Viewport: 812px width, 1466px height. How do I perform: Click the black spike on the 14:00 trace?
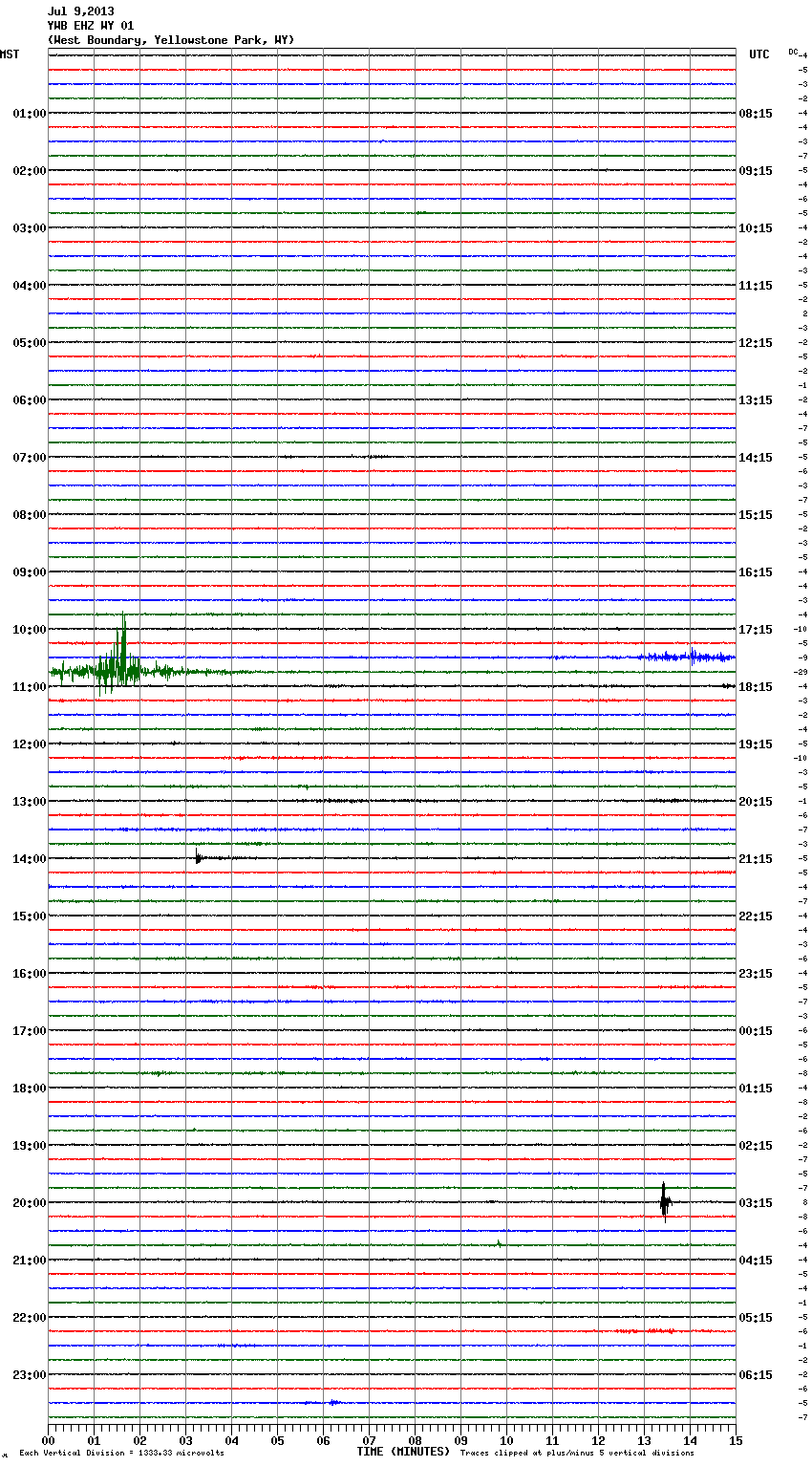pos(198,856)
